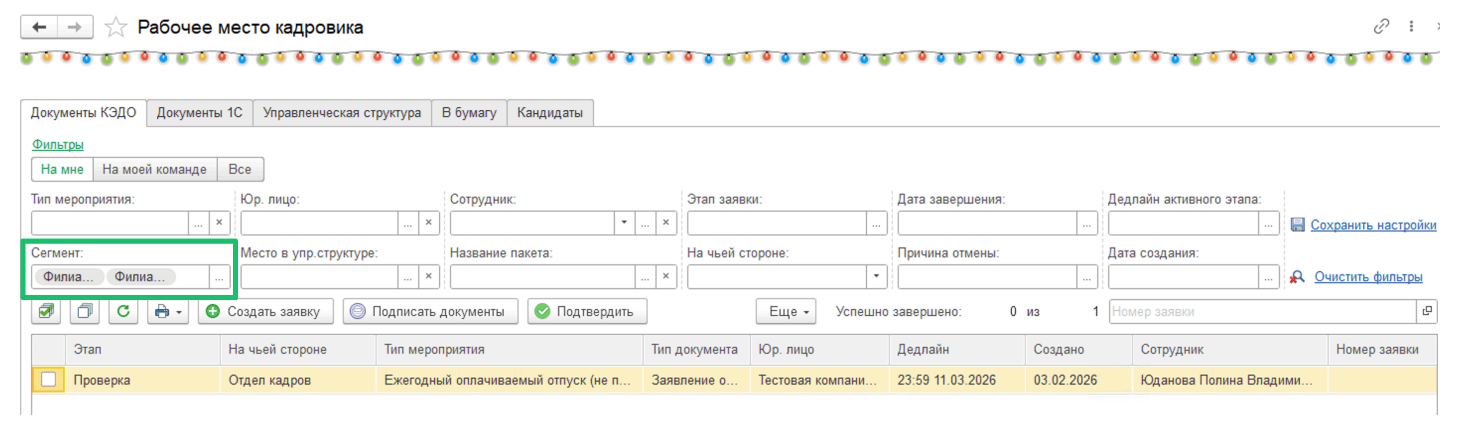The width and height of the screenshot is (1457, 437).
Task: Open Дата создания ellipsis button
Action: click(1269, 276)
